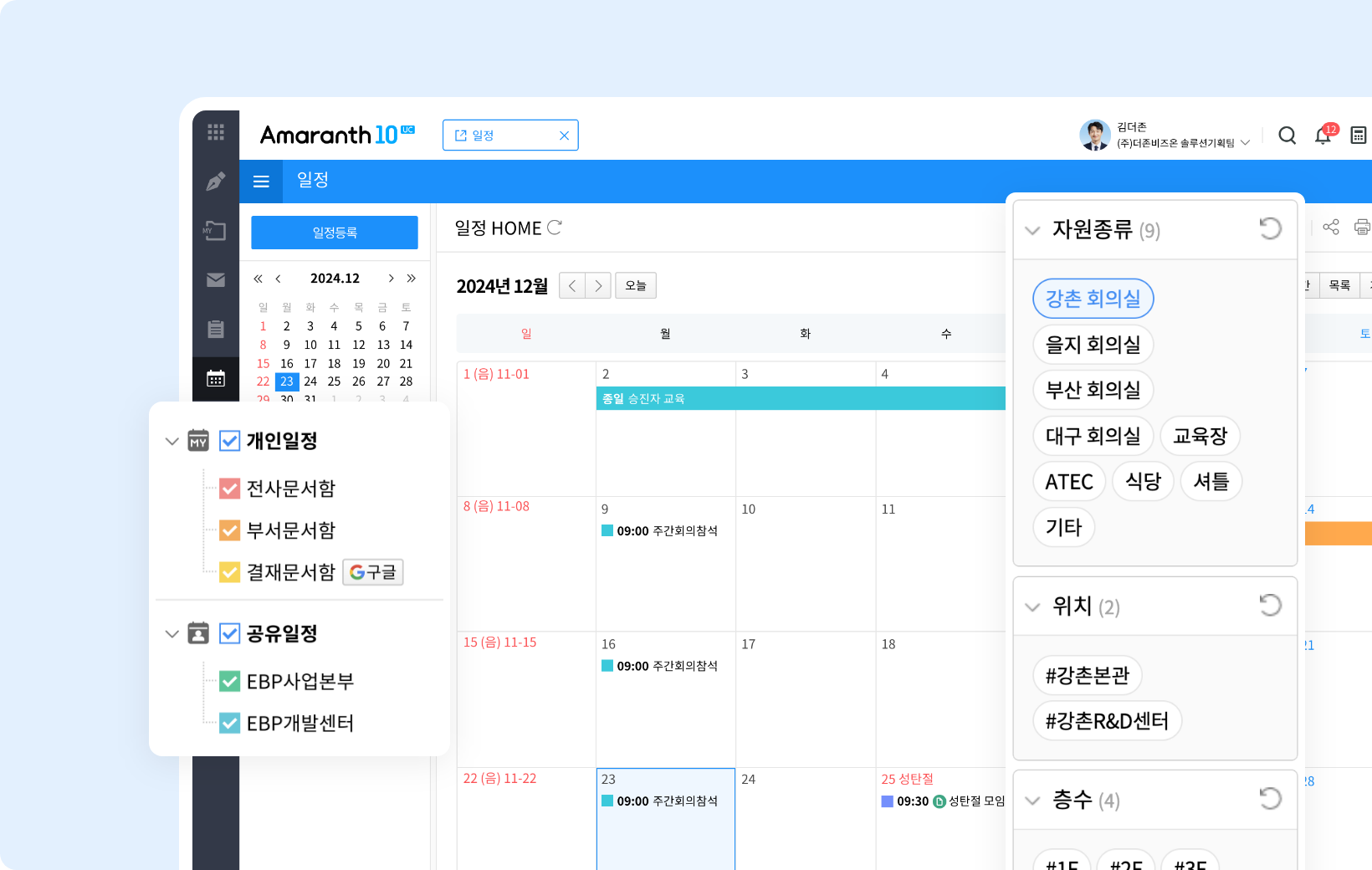Click the 개인일정 MY calendar icon
The image size is (1372, 870).
198,440
